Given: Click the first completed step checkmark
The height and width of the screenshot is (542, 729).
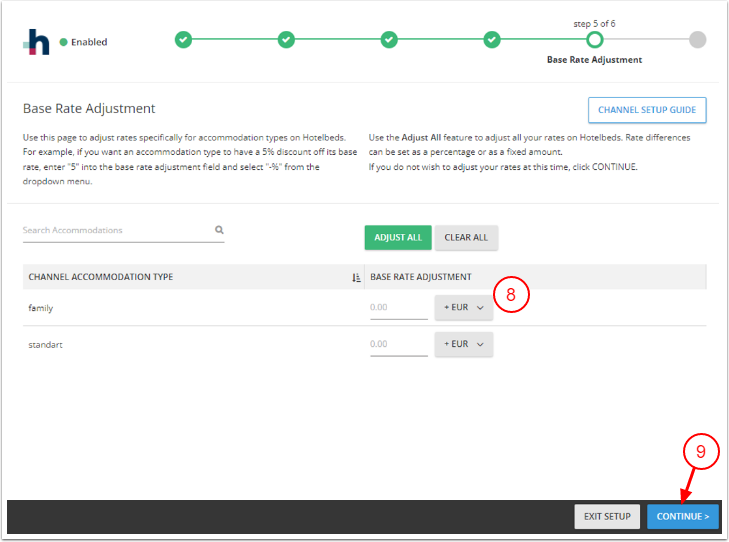Looking at the screenshot, I should (x=183, y=40).
